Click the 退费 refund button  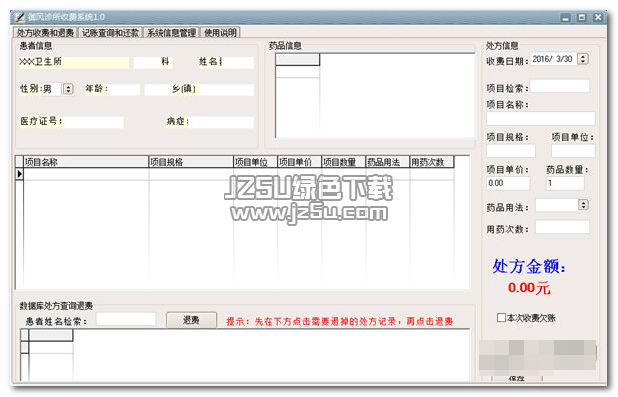tap(191, 320)
